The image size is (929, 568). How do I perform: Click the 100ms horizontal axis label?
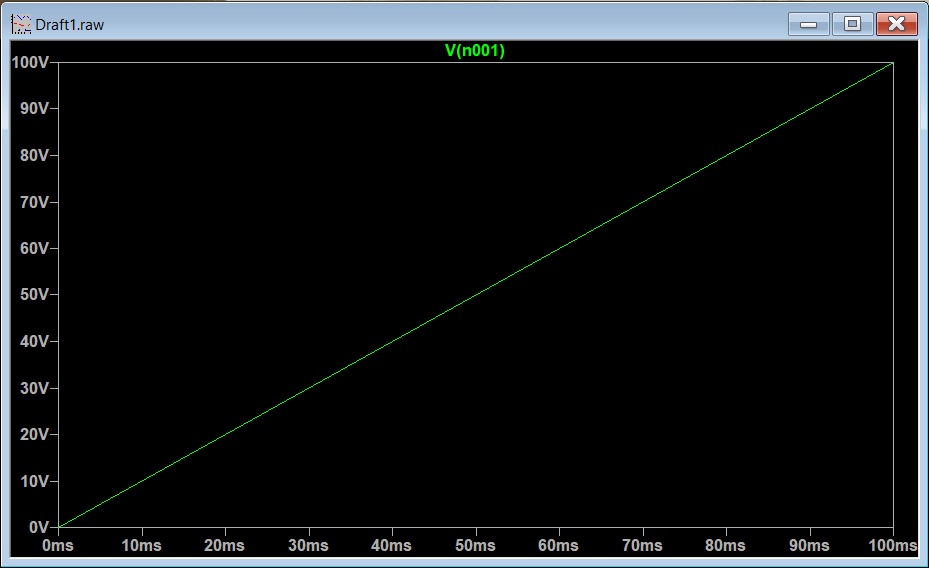coord(893,545)
